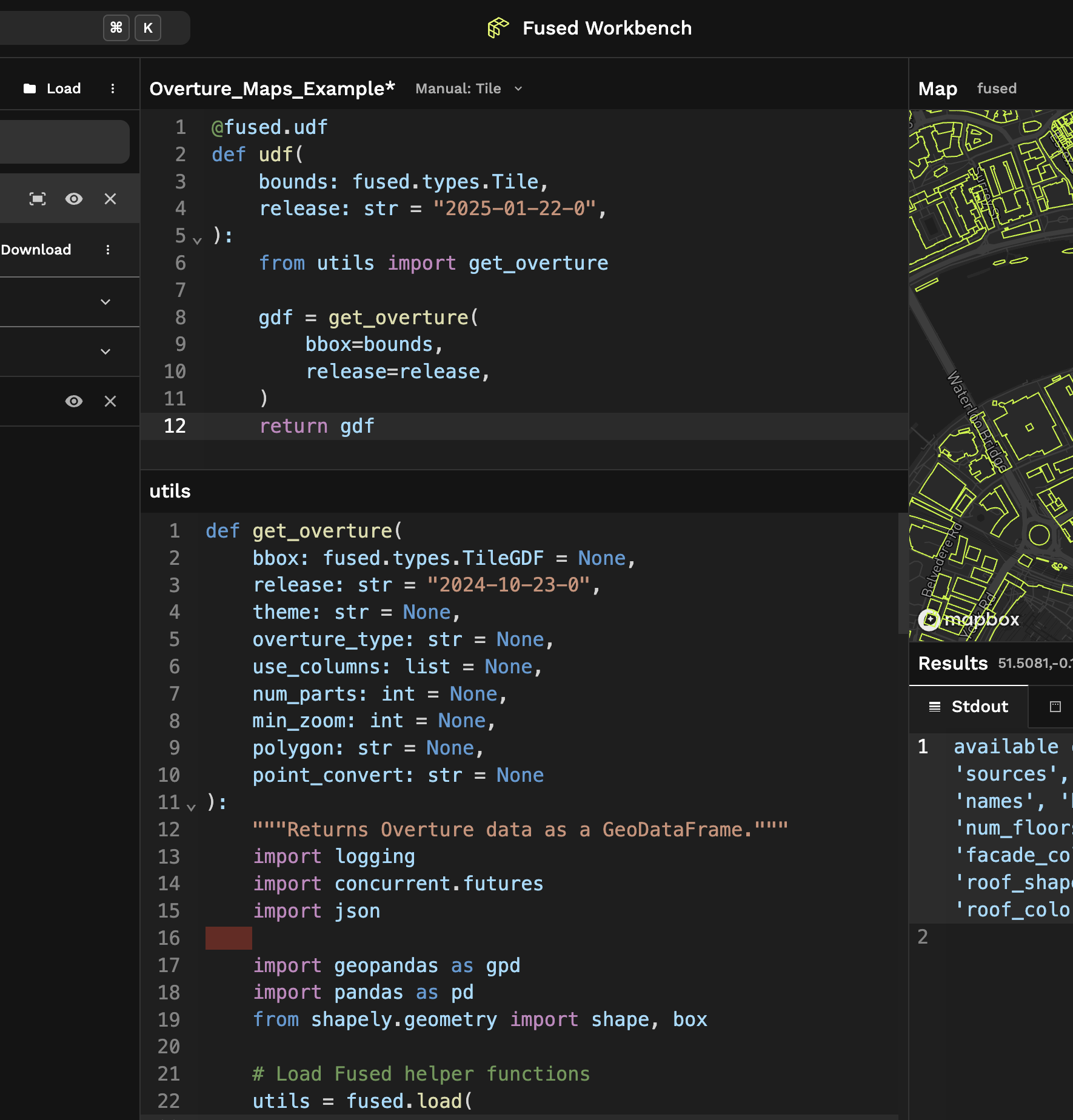The width and height of the screenshot is (1073, 1120).
Task: Close the selected UDF row with the X
Action: tap(110, 199)
